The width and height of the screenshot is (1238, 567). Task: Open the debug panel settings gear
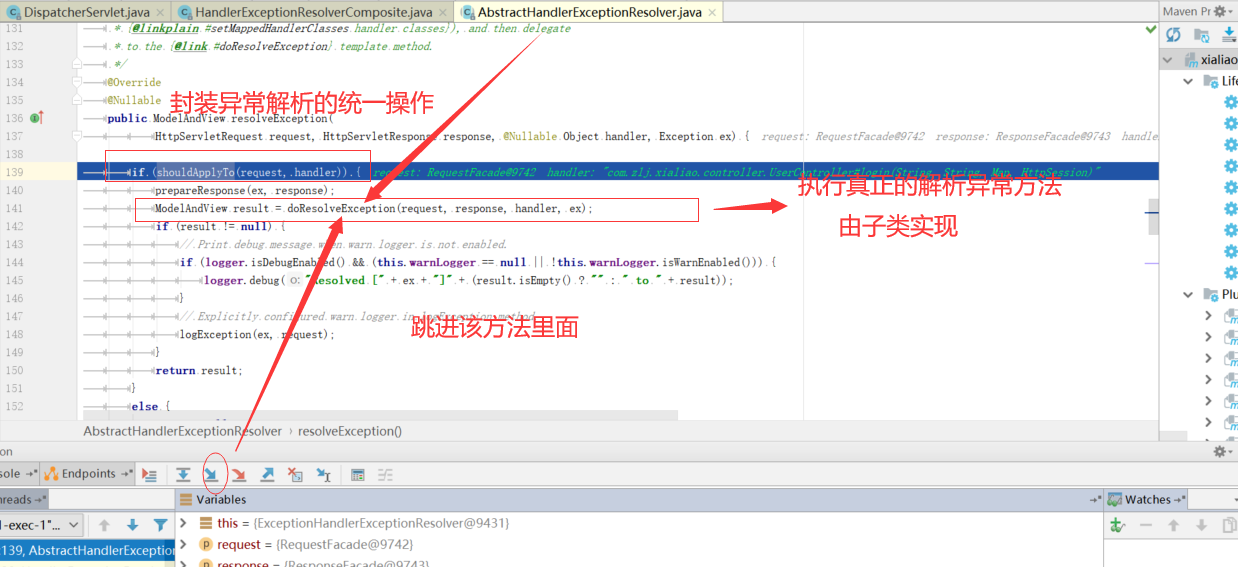tap(1219, 452)
